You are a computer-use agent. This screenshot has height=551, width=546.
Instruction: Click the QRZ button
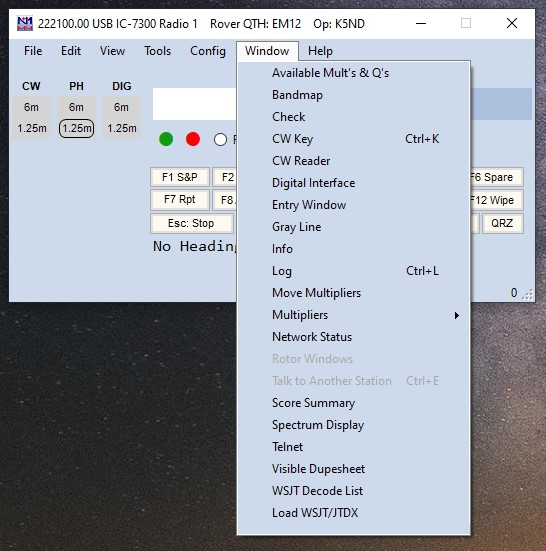coord(502,223)
